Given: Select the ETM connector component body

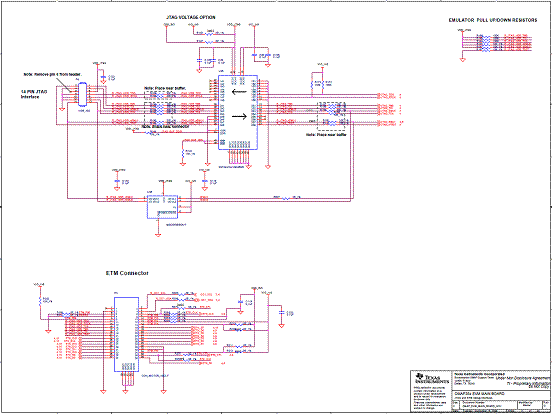Looking at the screenshot, I should [126, 334].
